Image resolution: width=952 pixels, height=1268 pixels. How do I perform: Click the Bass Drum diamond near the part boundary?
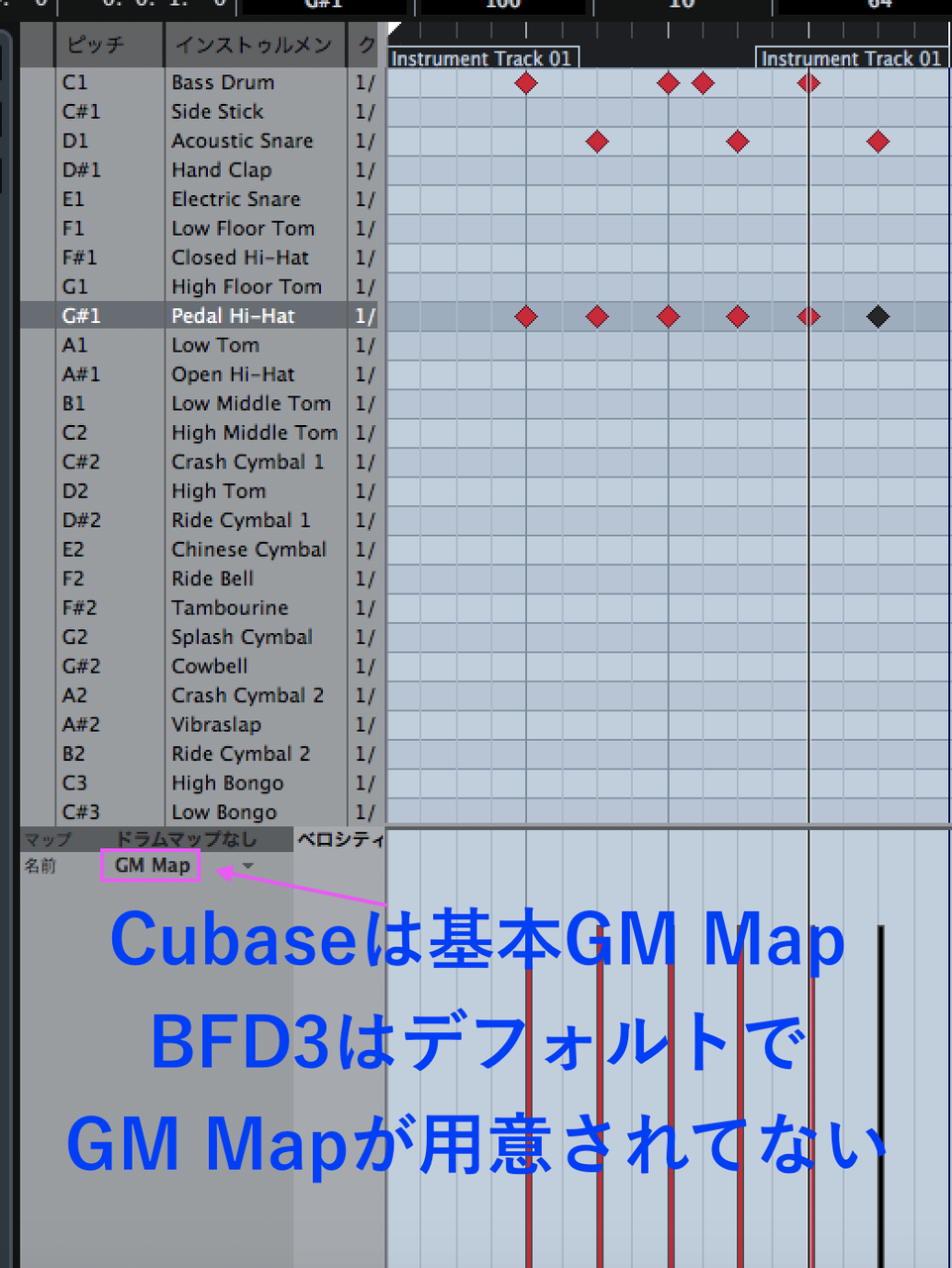tap(808, 83)
